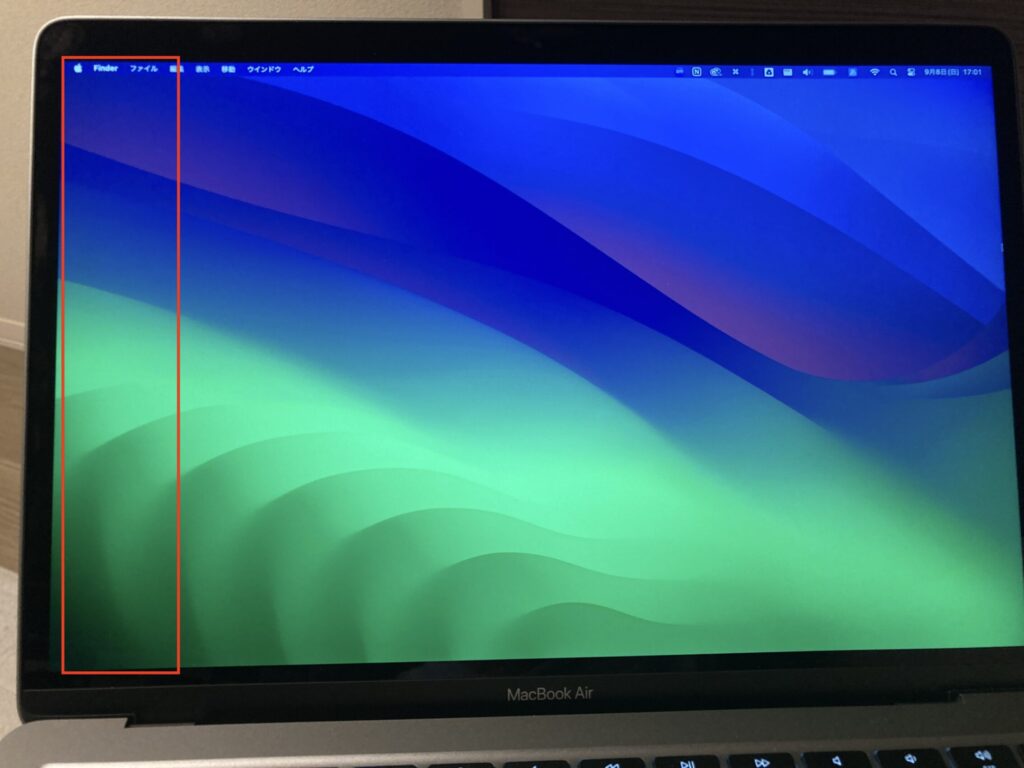The height and width of the screenshot is (768, 1024).
Task: Click the X-shaped menu bar icon
Action: (x=735, y=72)
